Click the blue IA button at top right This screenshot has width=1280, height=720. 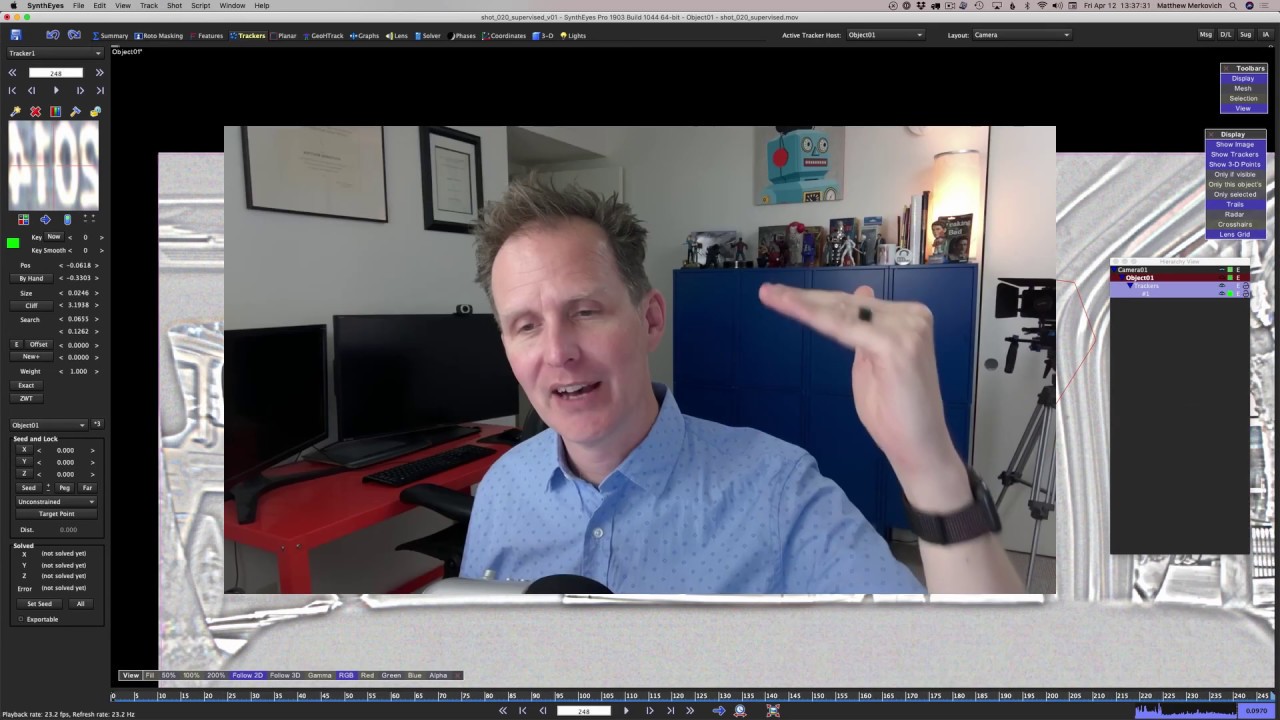(x=1264, y=35)
